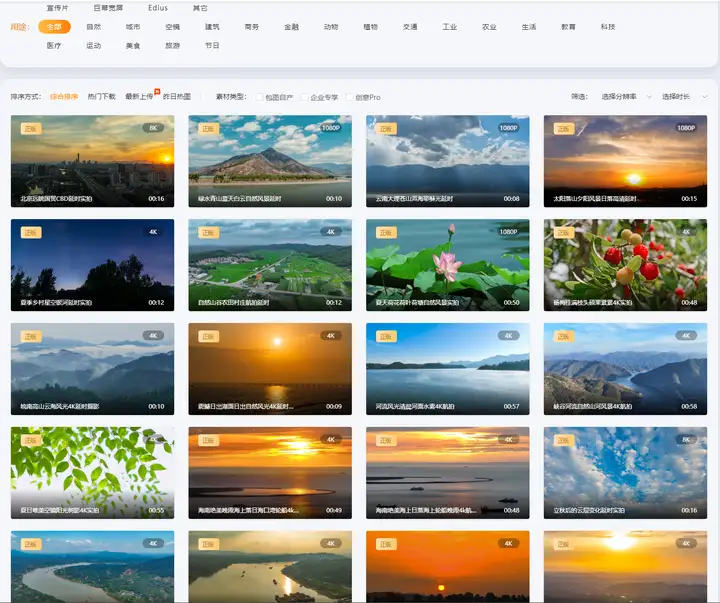The image size is (720, 603).
Task: Open the calm blue lake video 00:57
Action: point(448,369)
